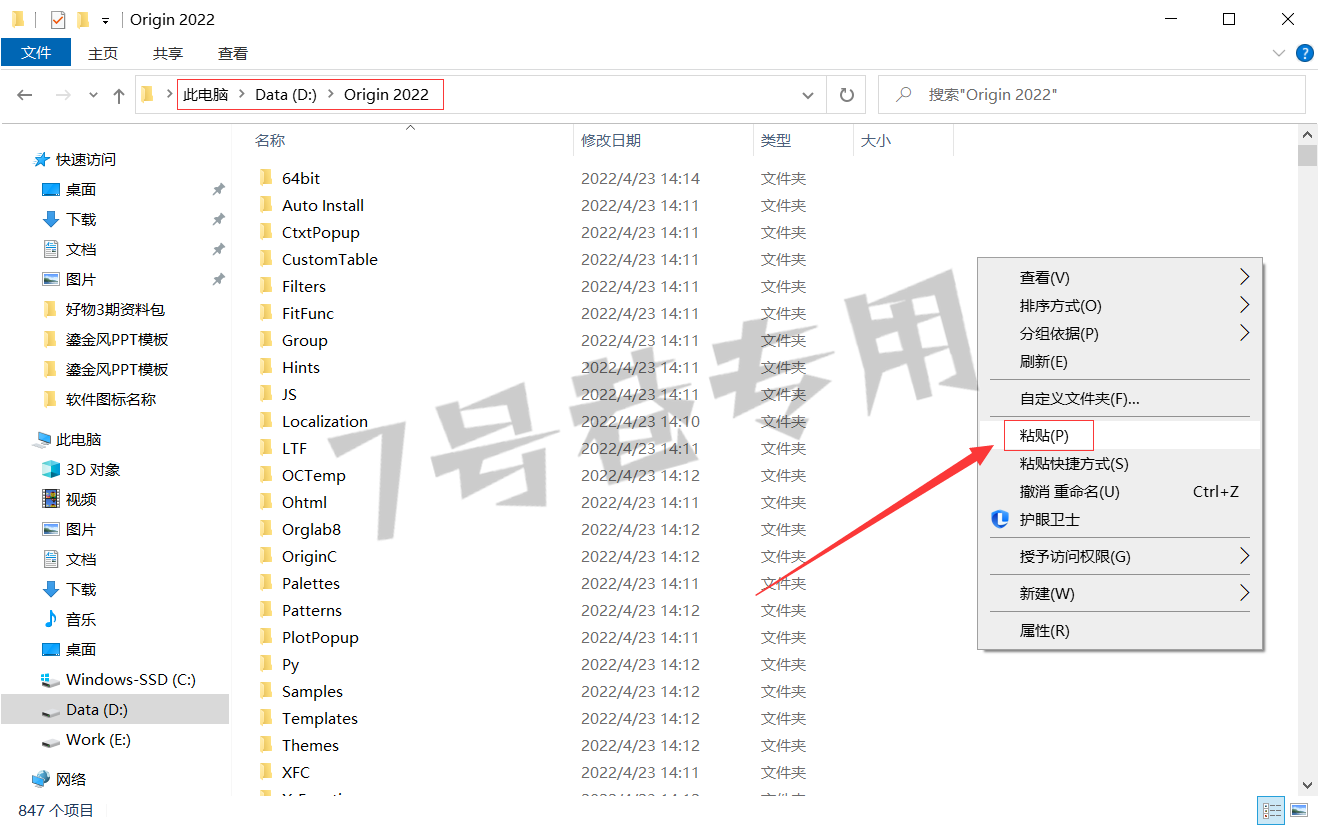Click the file list scroll down arrow

(x=1307, y=786)
